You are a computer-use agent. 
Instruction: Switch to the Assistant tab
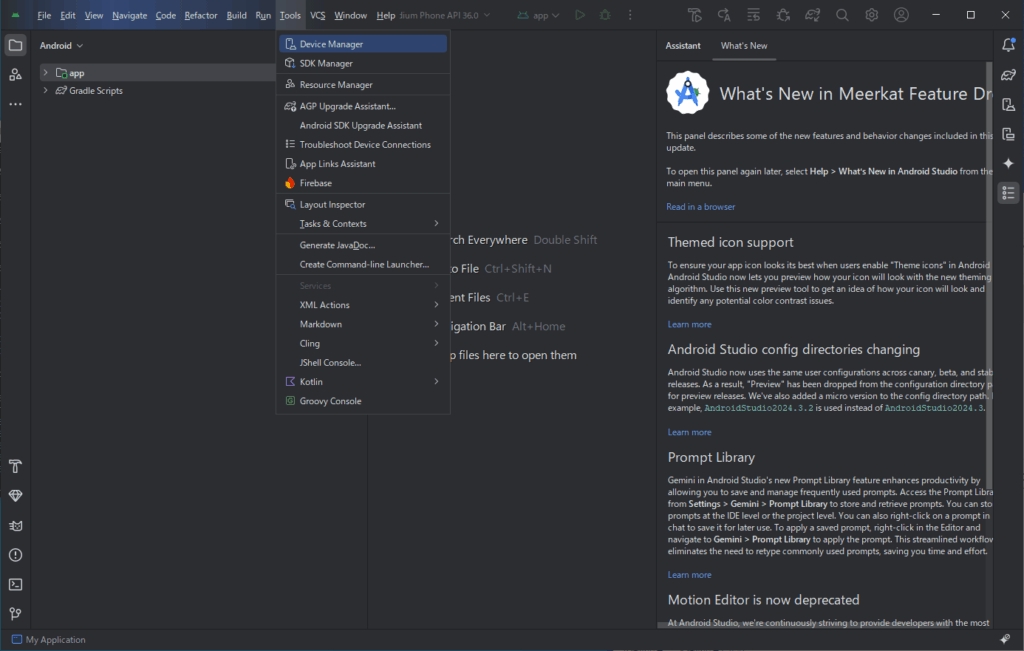682,46
